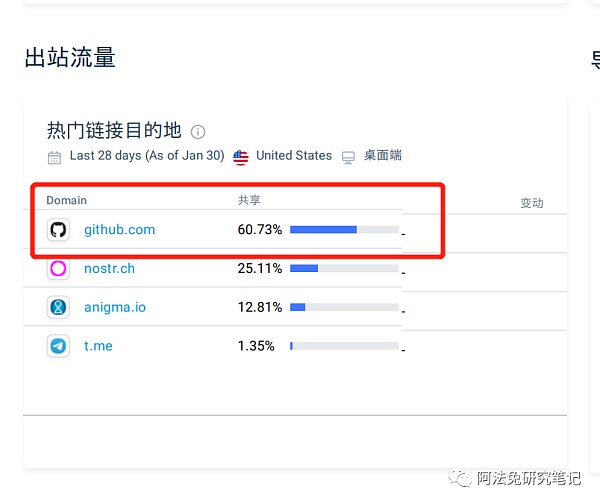
Task: Click the desktop monitor icon
Action: [348, 157]
